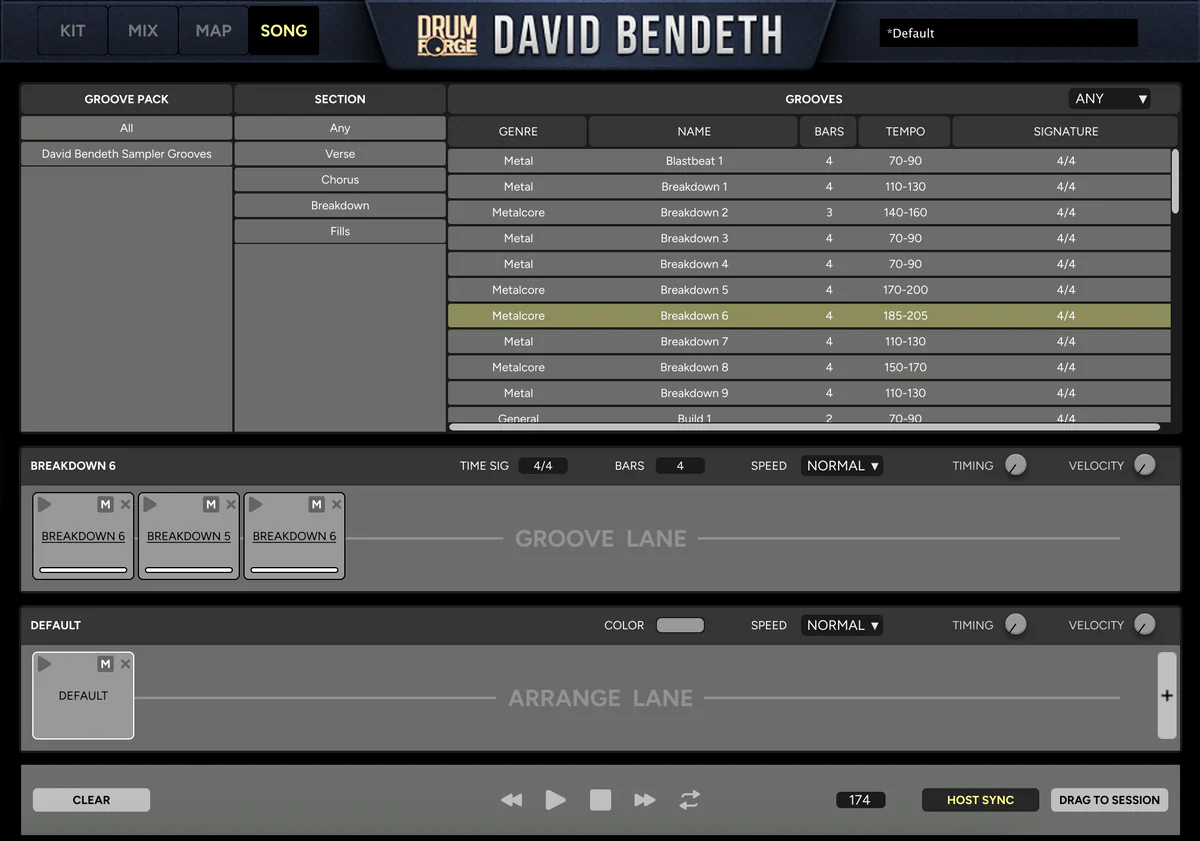Click the Arrange Lane Color swatch
Viewport: 1200px width, 841px height.
[x=680, y=625]
